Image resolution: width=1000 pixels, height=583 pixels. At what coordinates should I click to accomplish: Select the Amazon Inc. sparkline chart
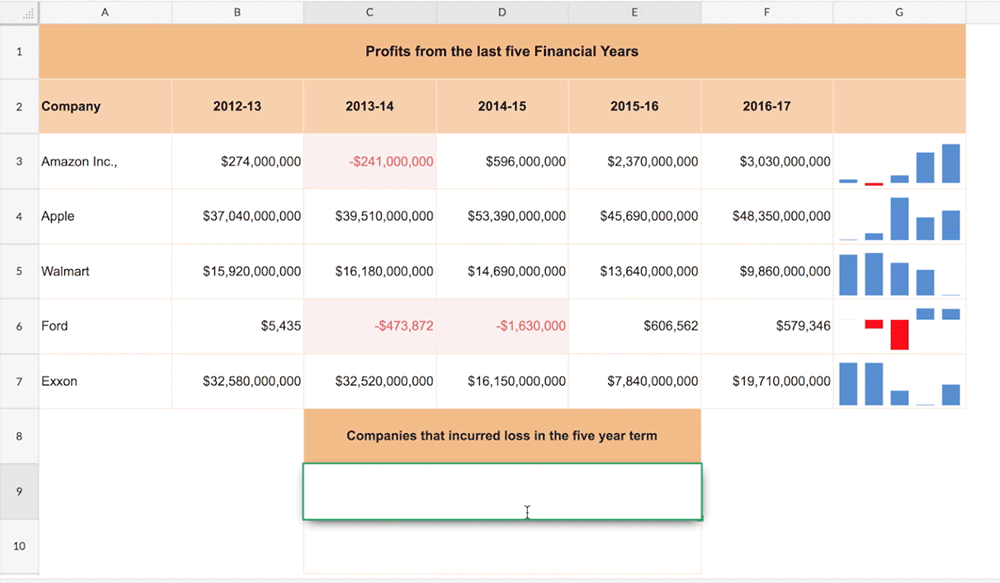coord(899,162)
